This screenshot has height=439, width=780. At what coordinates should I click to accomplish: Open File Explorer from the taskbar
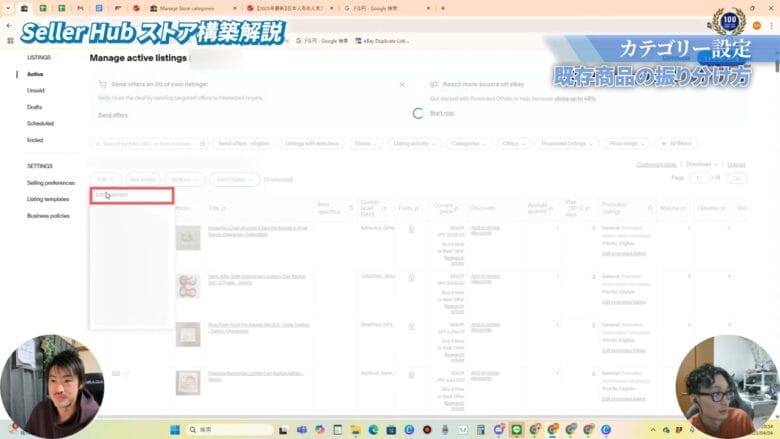tap(355, 430)
